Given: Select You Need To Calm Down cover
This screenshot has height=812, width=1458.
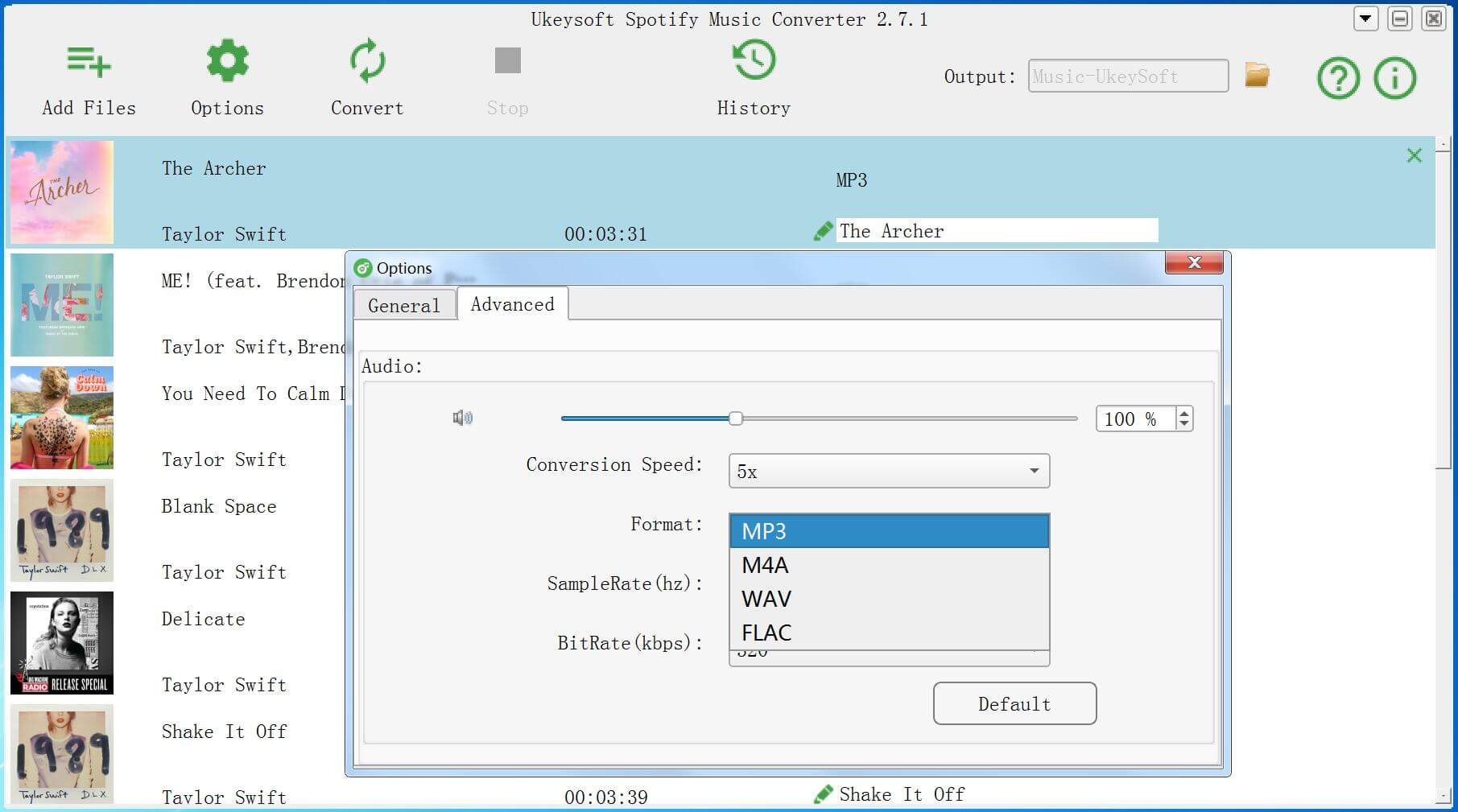Looking at the screenshot, I should [x=62, y=418].
